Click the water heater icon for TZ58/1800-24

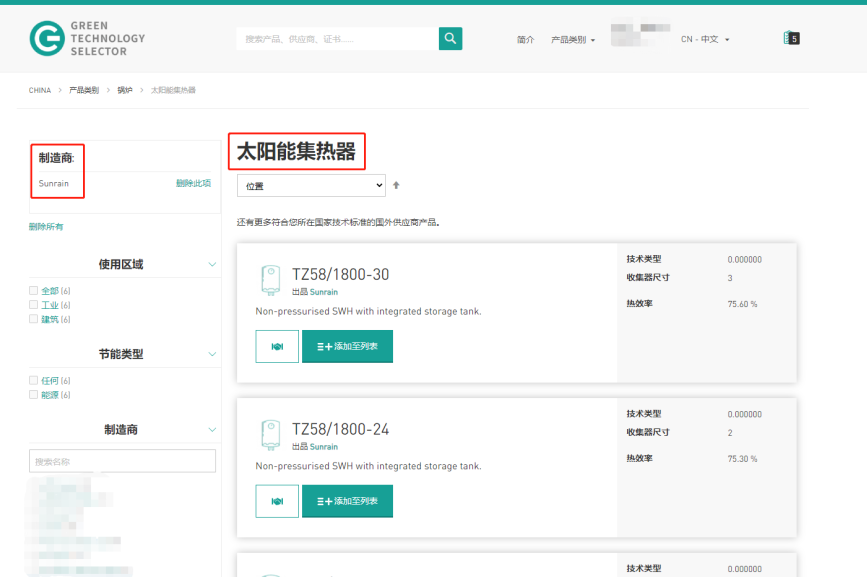coord(269,434)
